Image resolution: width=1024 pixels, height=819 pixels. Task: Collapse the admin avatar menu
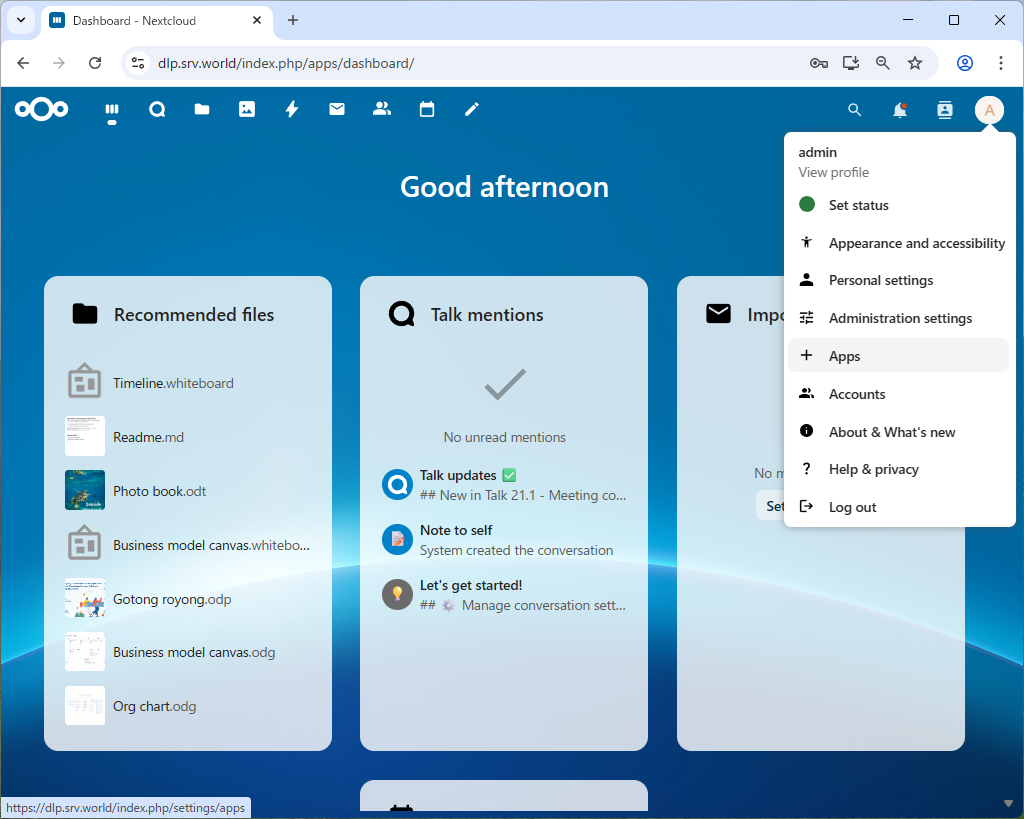click(x=989, y=110)
